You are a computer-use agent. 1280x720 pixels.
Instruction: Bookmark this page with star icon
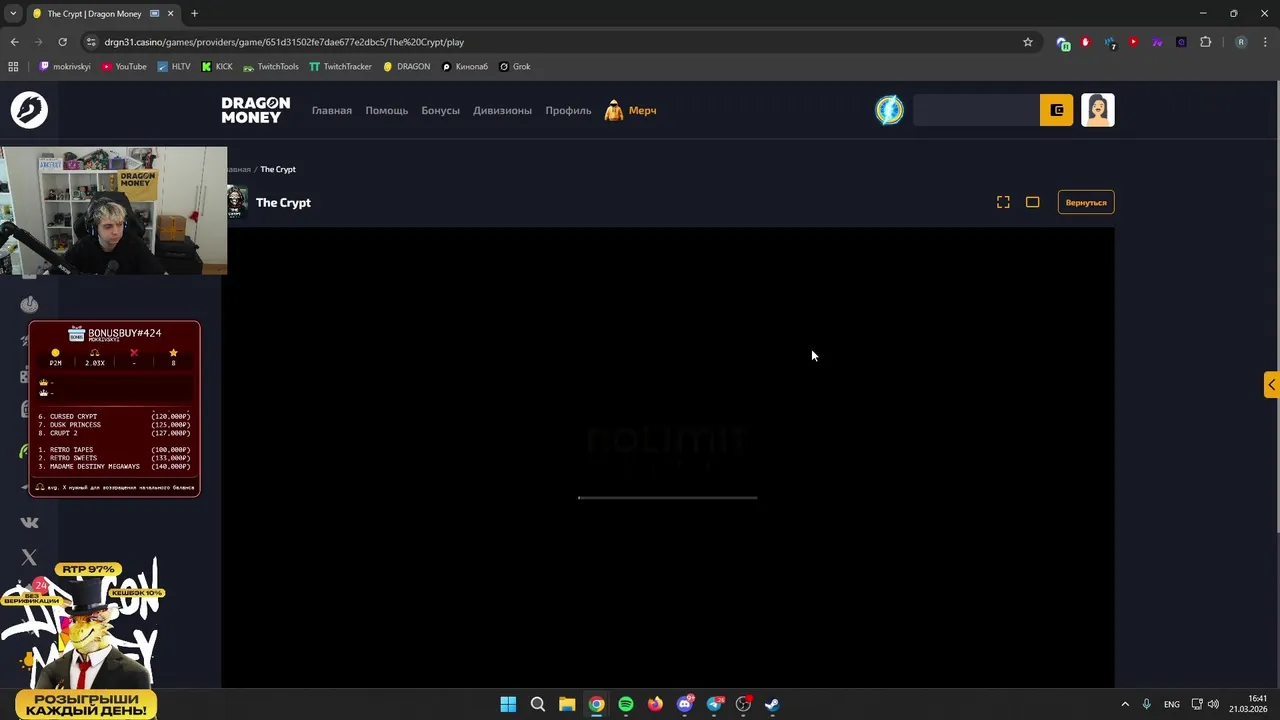point(1027,42)
